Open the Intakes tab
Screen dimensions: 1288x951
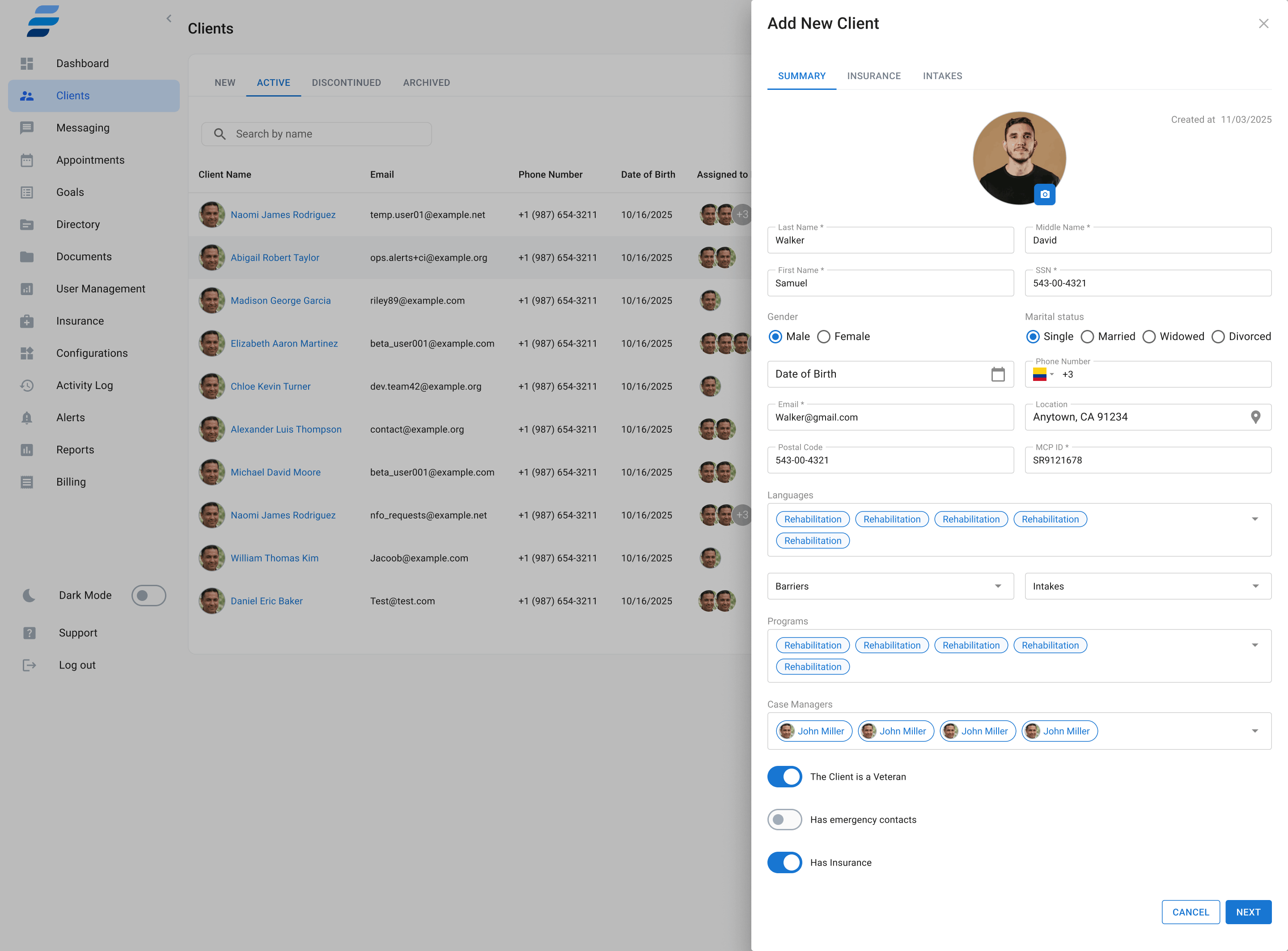tap(942, 76)
